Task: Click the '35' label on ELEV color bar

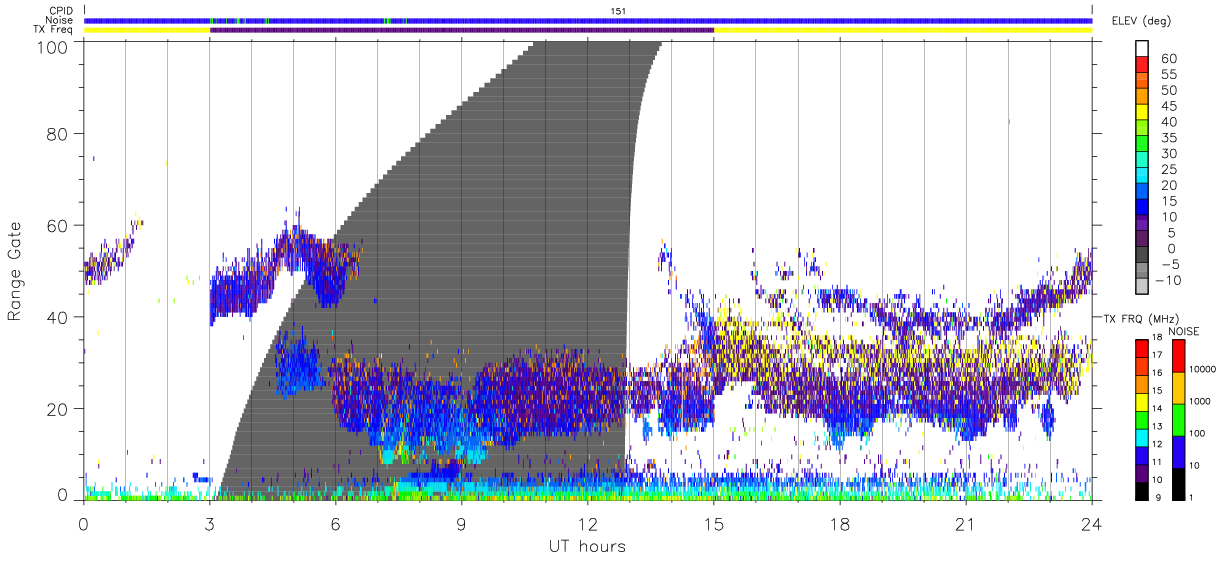Action: [1169, 138]
